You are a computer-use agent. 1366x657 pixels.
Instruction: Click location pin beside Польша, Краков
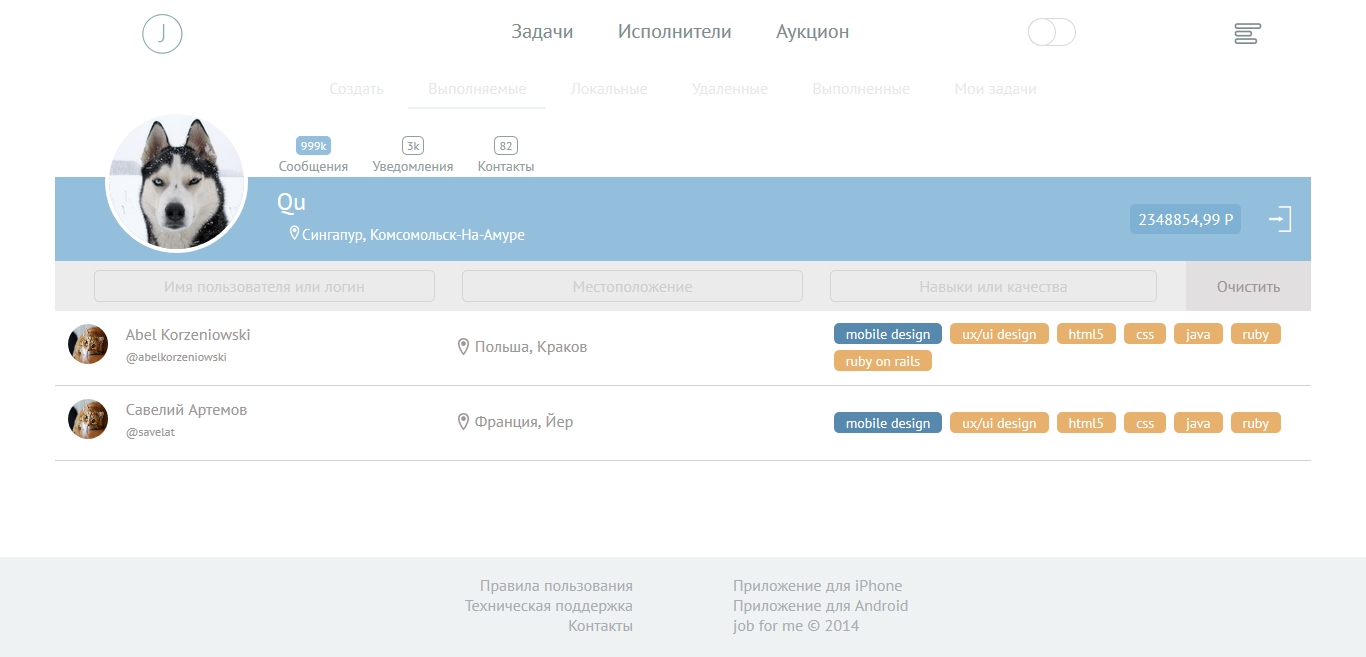tap(463, 346)
